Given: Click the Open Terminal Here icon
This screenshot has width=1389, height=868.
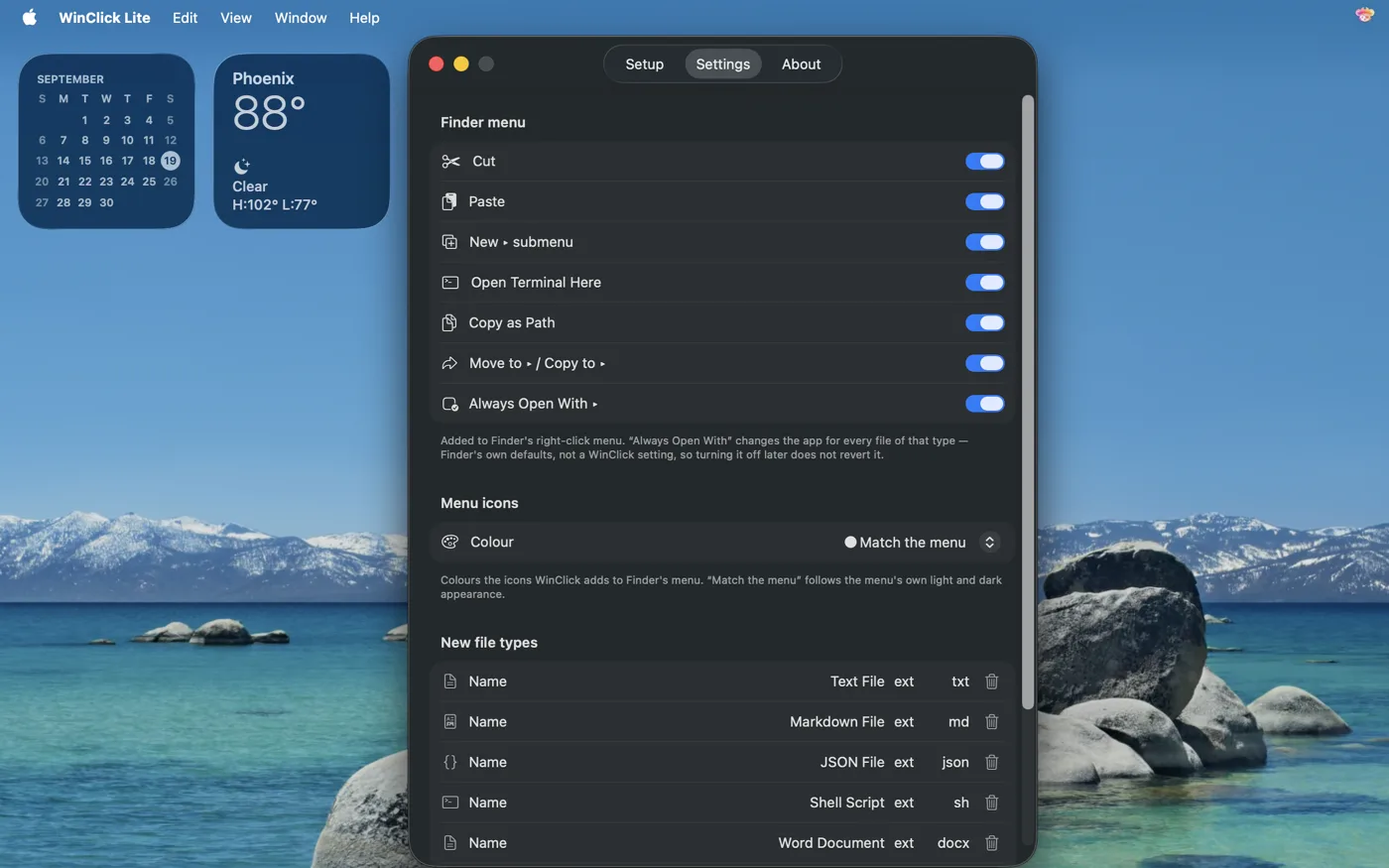Looking at the screenshot, I should [450, 283].
